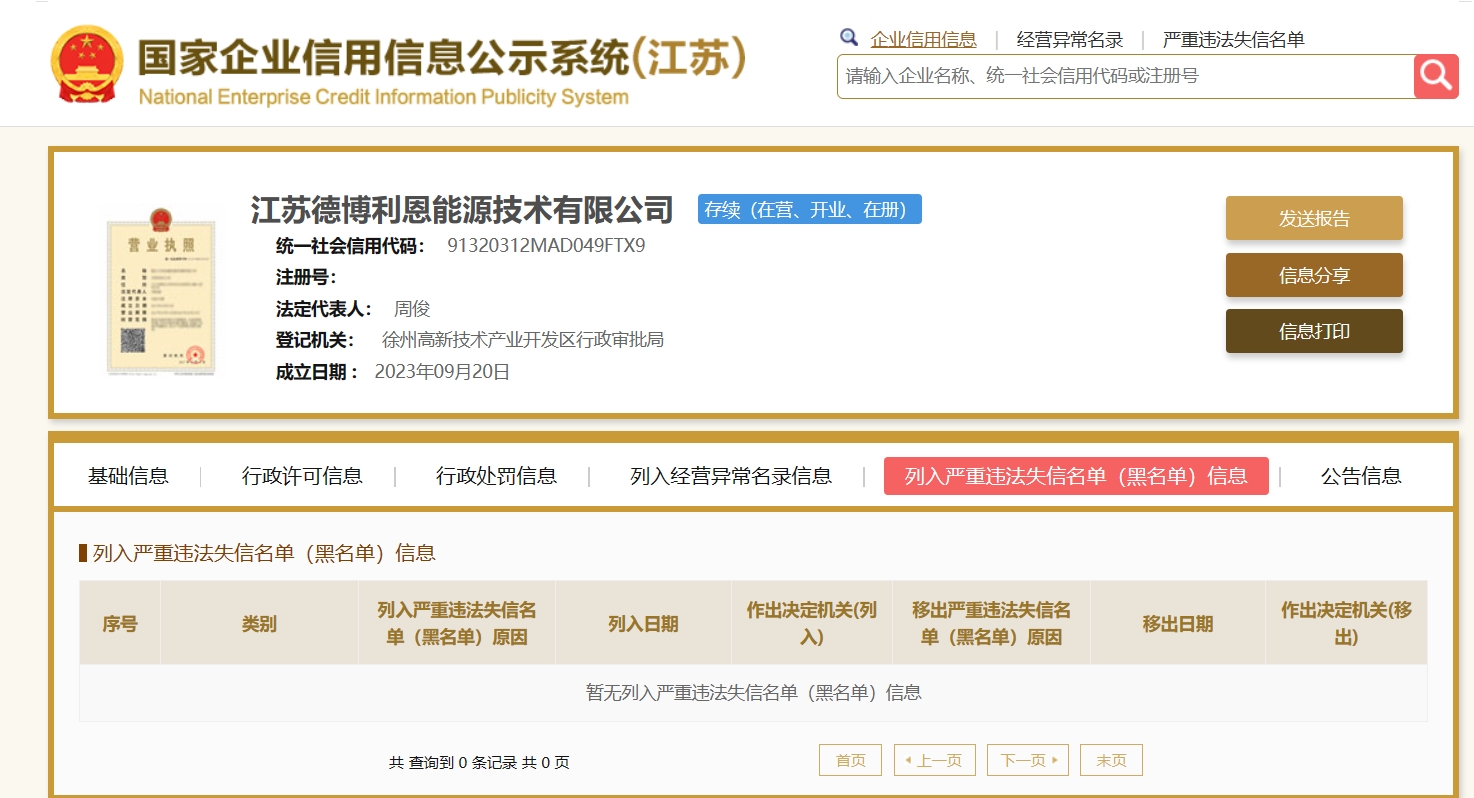Go to first page with 首页
This screenshot has width=1474, height=798.
(851, 760)
